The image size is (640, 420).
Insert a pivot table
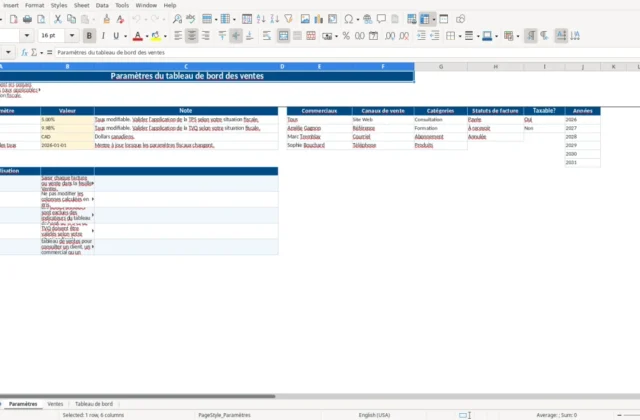point(333,19)
